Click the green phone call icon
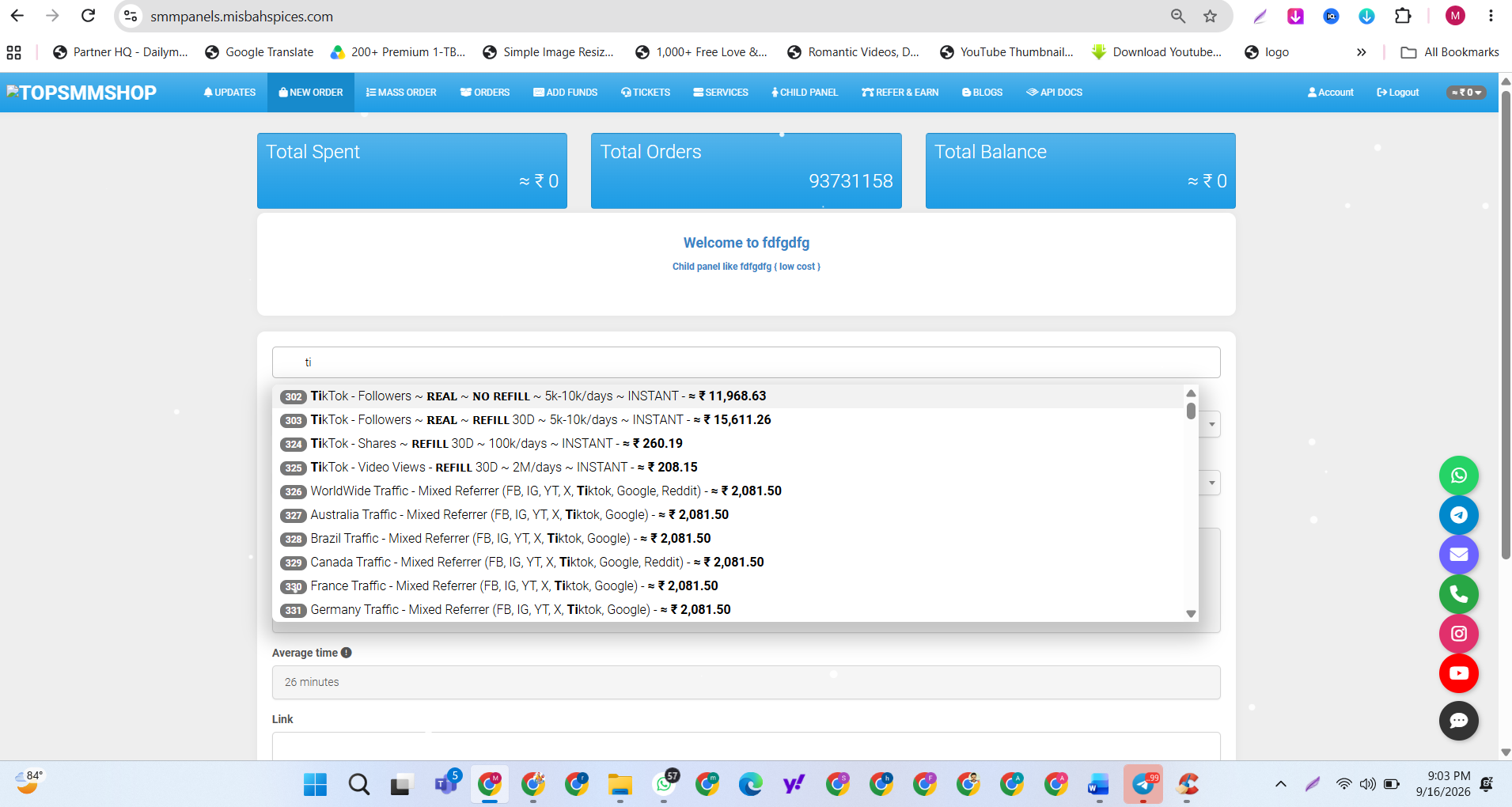 [x=1458, y=594]
